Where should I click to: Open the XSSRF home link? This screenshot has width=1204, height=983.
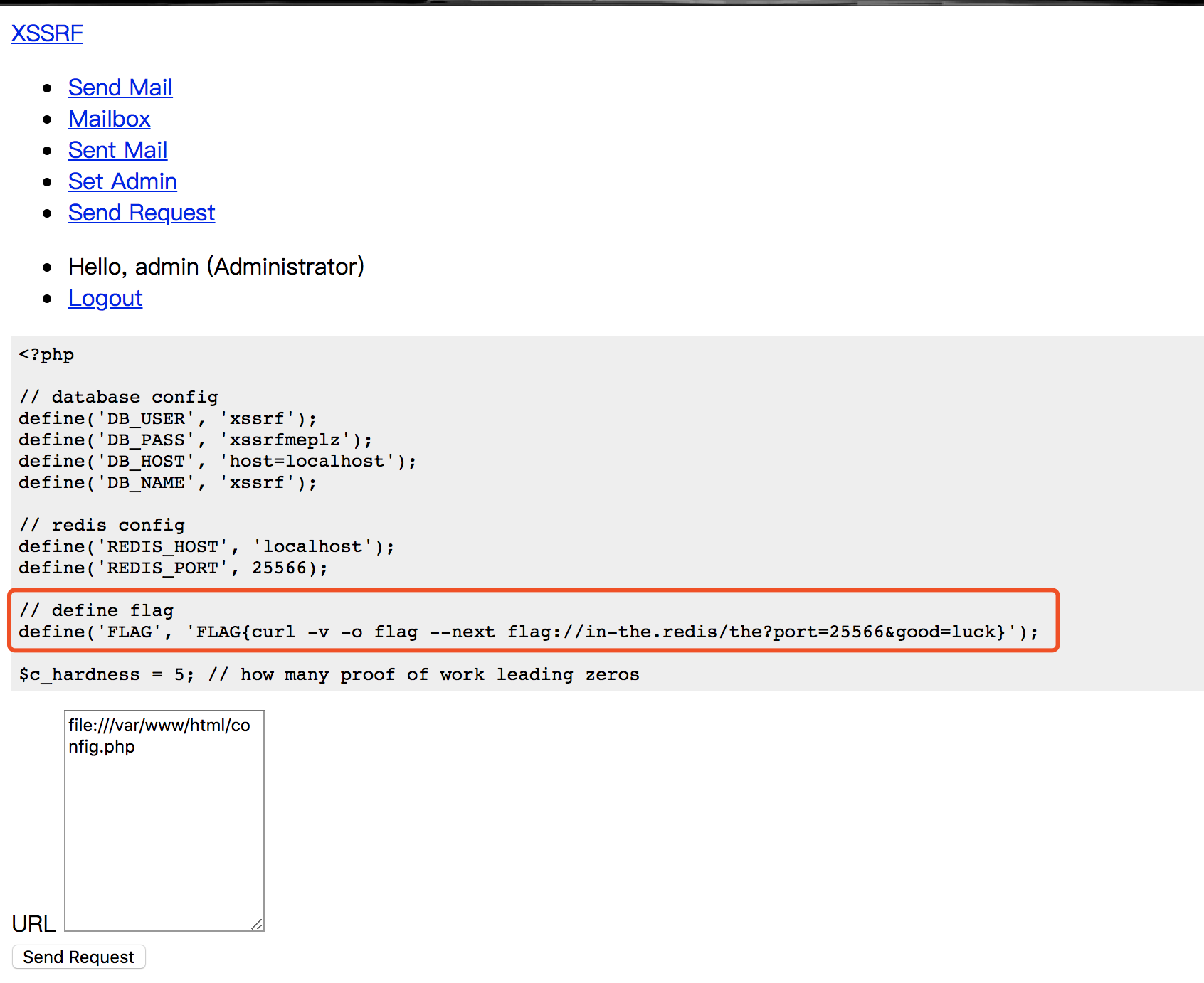47,33
